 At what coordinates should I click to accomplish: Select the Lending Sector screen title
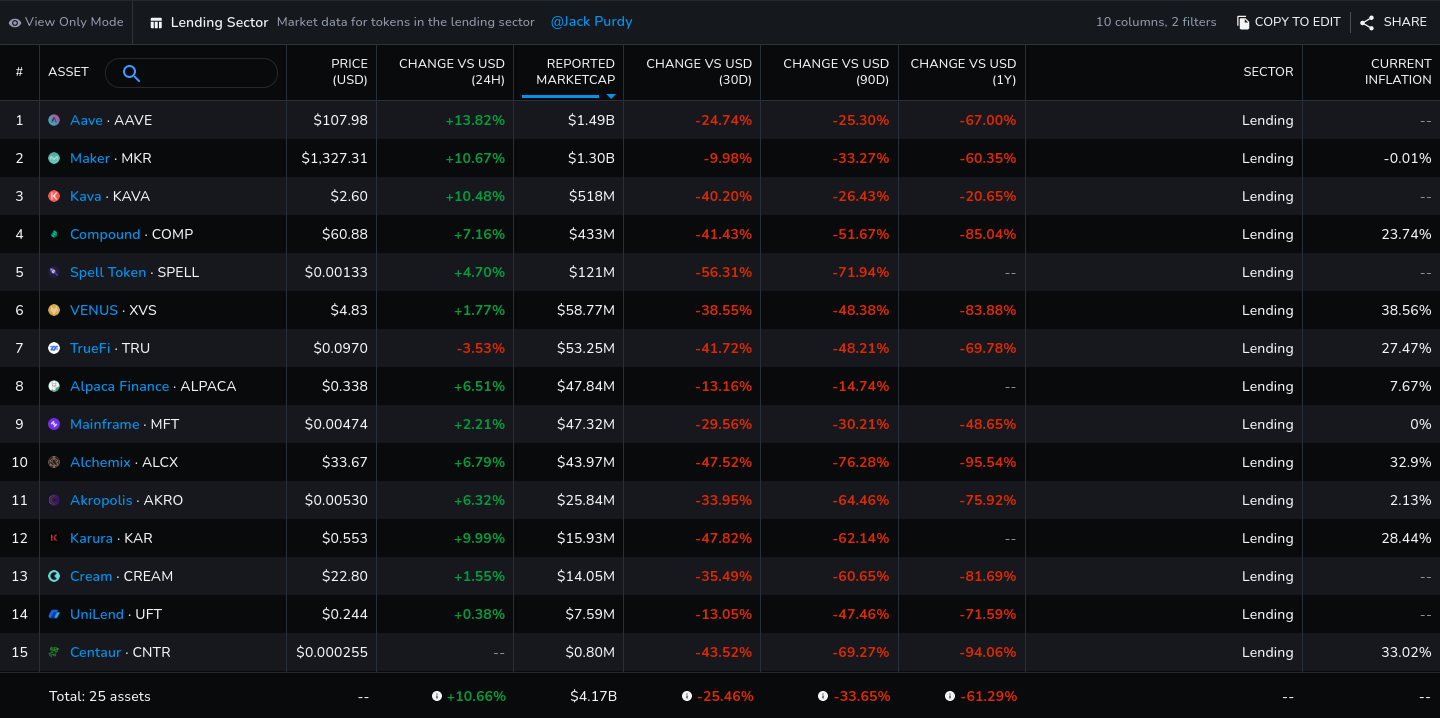pyautogui.click(x=220, y=22)
